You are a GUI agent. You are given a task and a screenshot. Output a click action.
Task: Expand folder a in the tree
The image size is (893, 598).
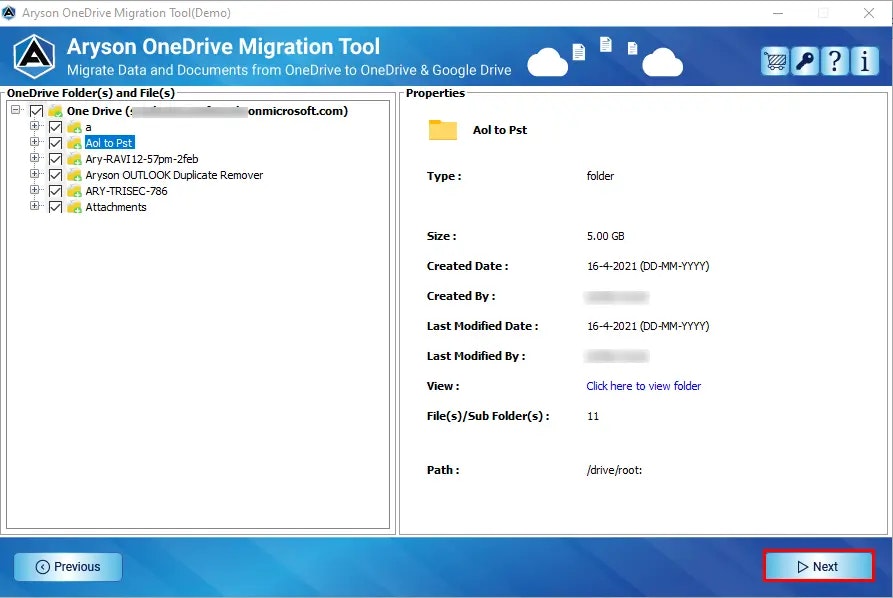(x=35, y=125)
